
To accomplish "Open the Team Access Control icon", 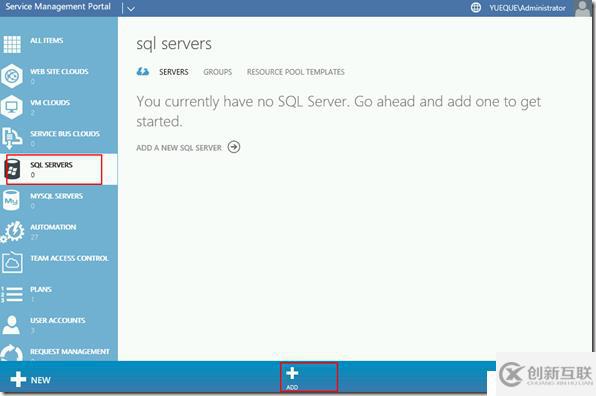I will tap(12, 262).
